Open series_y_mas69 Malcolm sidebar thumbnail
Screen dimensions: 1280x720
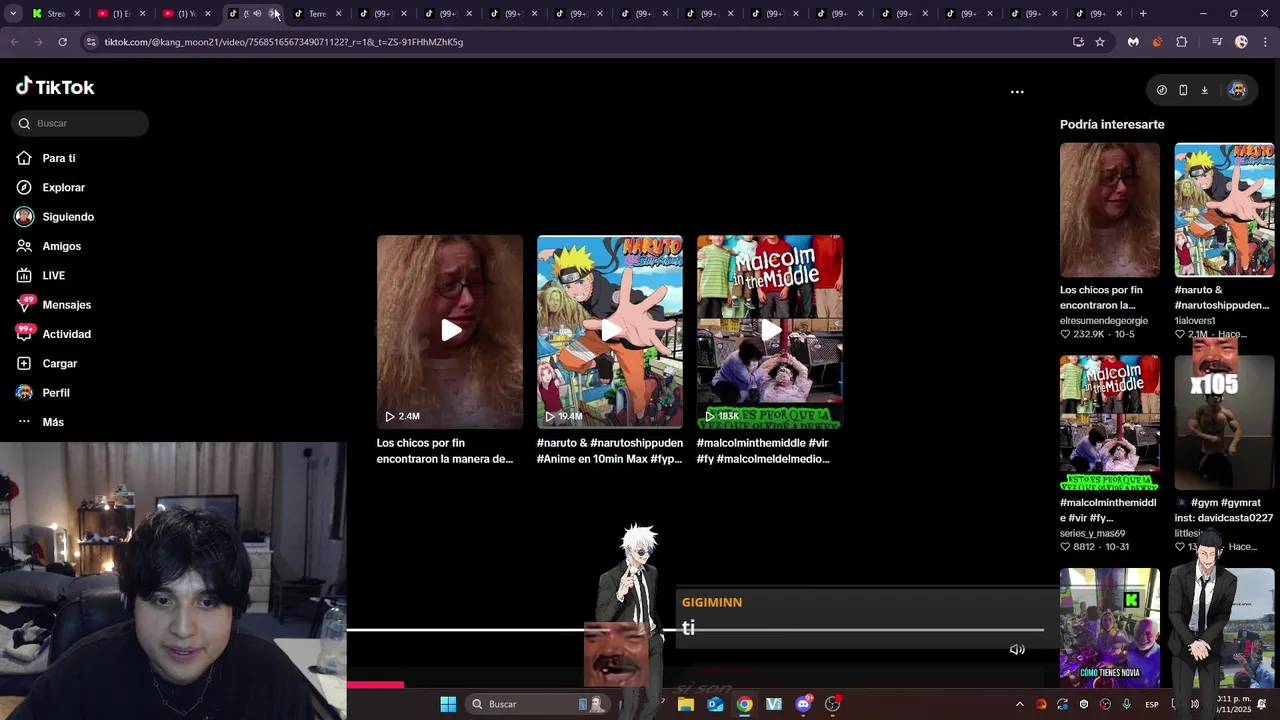click(x=1110, y=423)
